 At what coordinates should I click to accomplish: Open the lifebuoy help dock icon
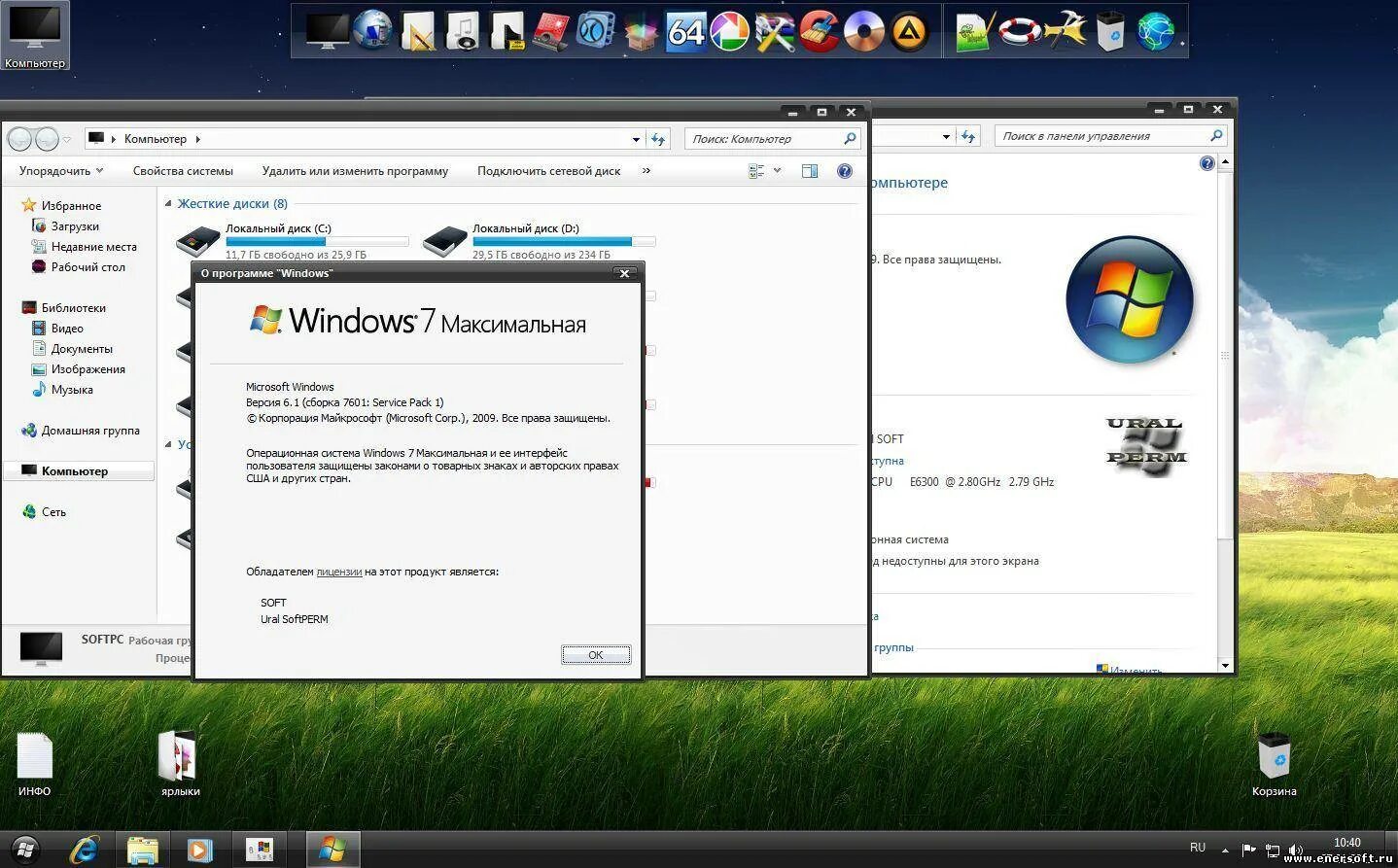point(1019,31)
